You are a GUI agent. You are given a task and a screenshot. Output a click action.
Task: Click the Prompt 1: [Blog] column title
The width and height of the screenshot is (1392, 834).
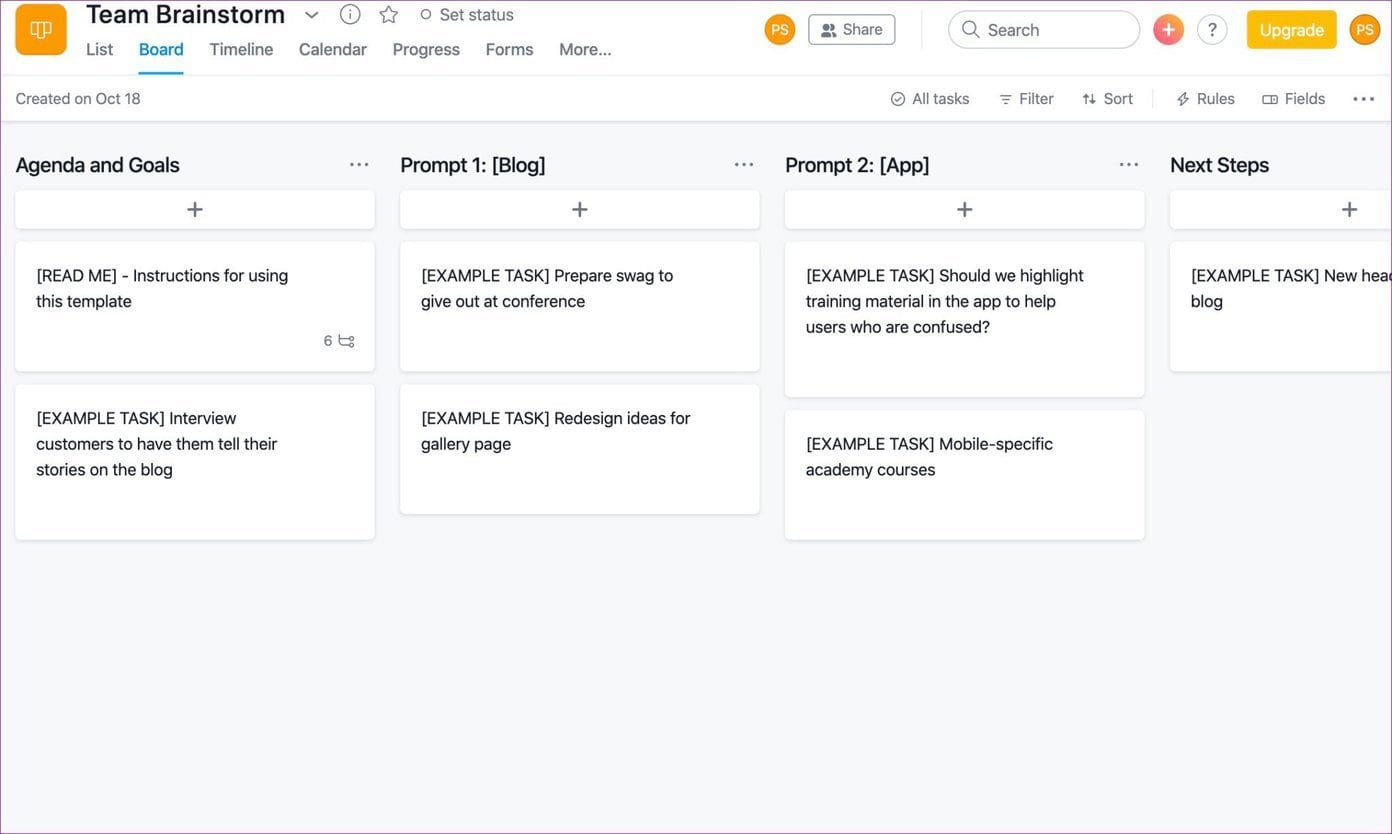pyautogui.click(x=473, y=165)
